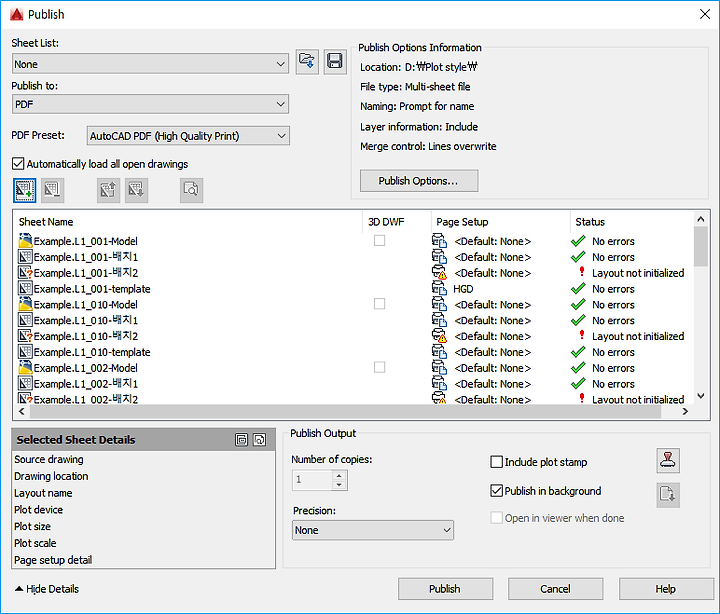Click layout icon of Example.L1_010-template
Screen dimensions: 720x614
[25, 352]
